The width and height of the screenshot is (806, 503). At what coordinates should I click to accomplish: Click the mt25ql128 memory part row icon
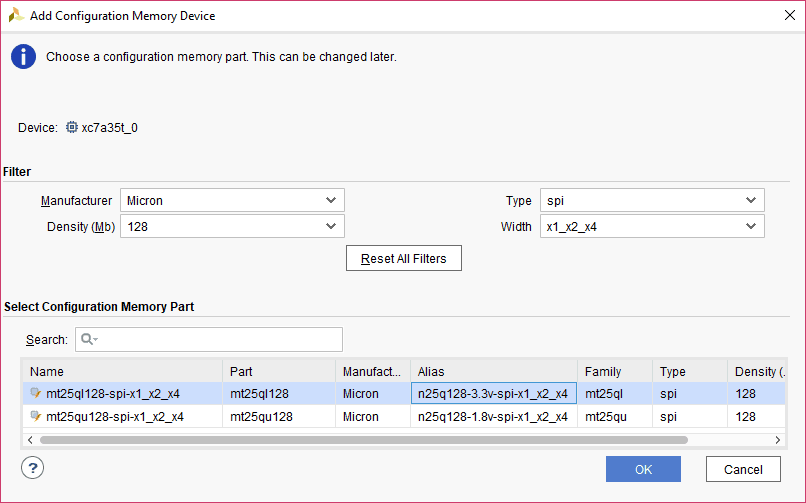(36, 393)
